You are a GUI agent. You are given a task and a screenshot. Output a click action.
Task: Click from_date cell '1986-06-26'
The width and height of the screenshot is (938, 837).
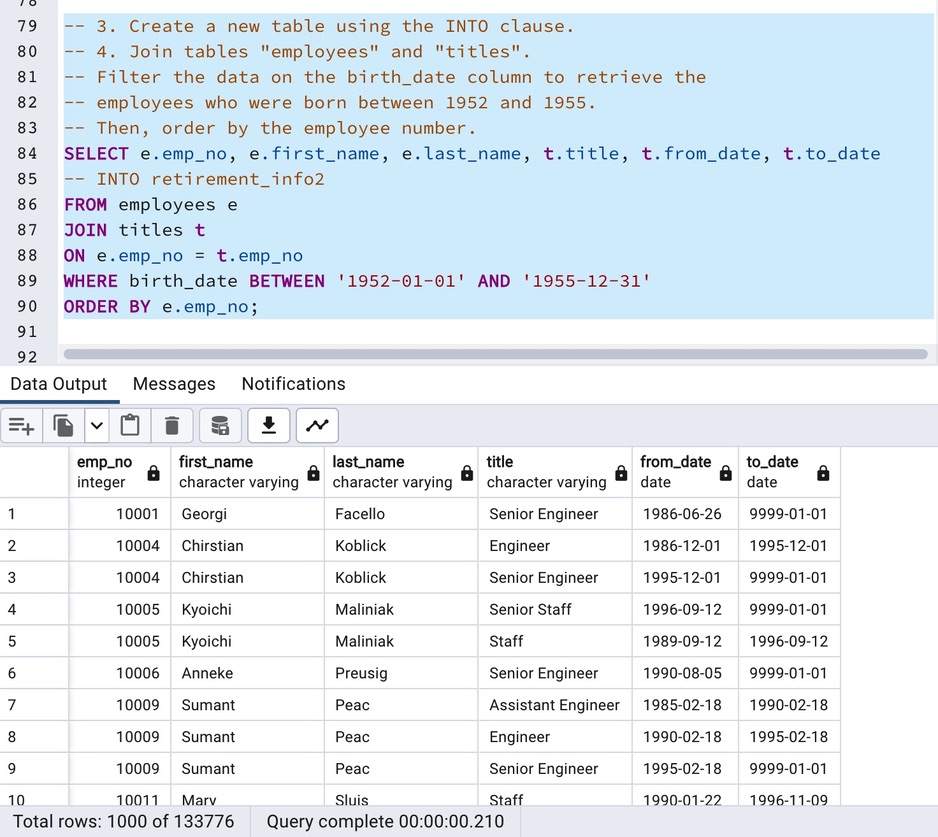pos(686,514)
